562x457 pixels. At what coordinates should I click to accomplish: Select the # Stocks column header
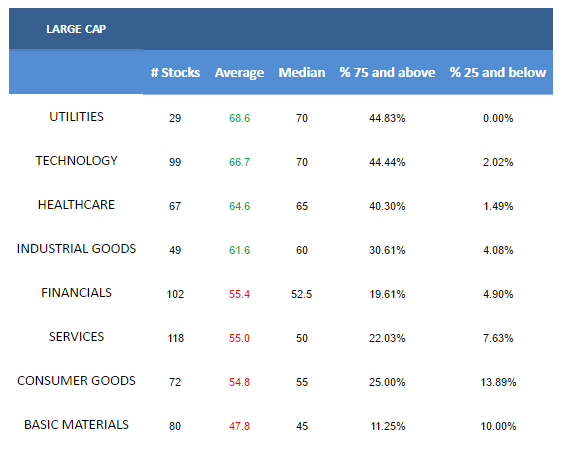click(x=175, y=72)
